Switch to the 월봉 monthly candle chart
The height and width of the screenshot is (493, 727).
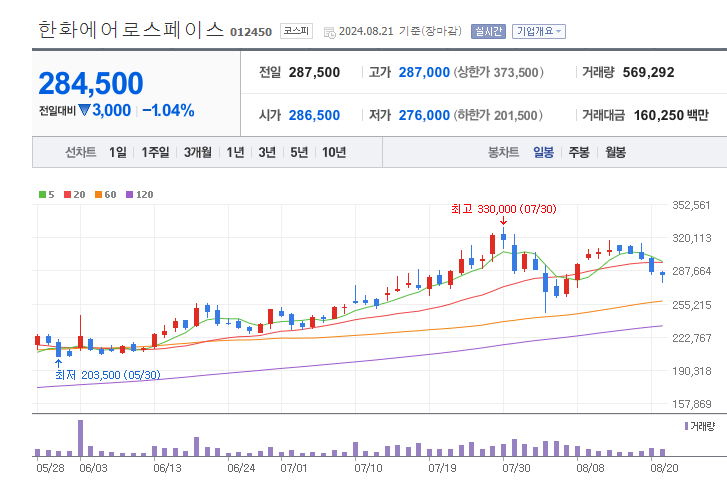616,152
